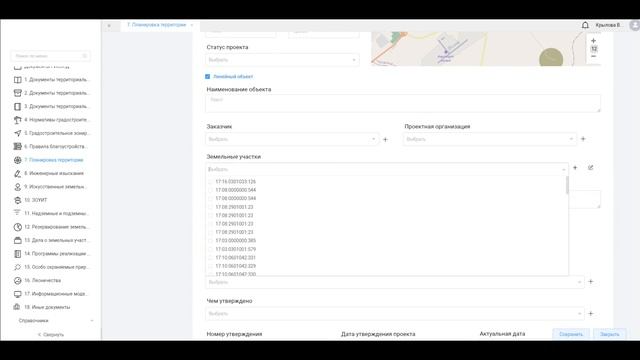Viewport: 640px width, 360px height.
Task: Click the pin icon for 9. Искусственные земельные
Action: point(18,187)
